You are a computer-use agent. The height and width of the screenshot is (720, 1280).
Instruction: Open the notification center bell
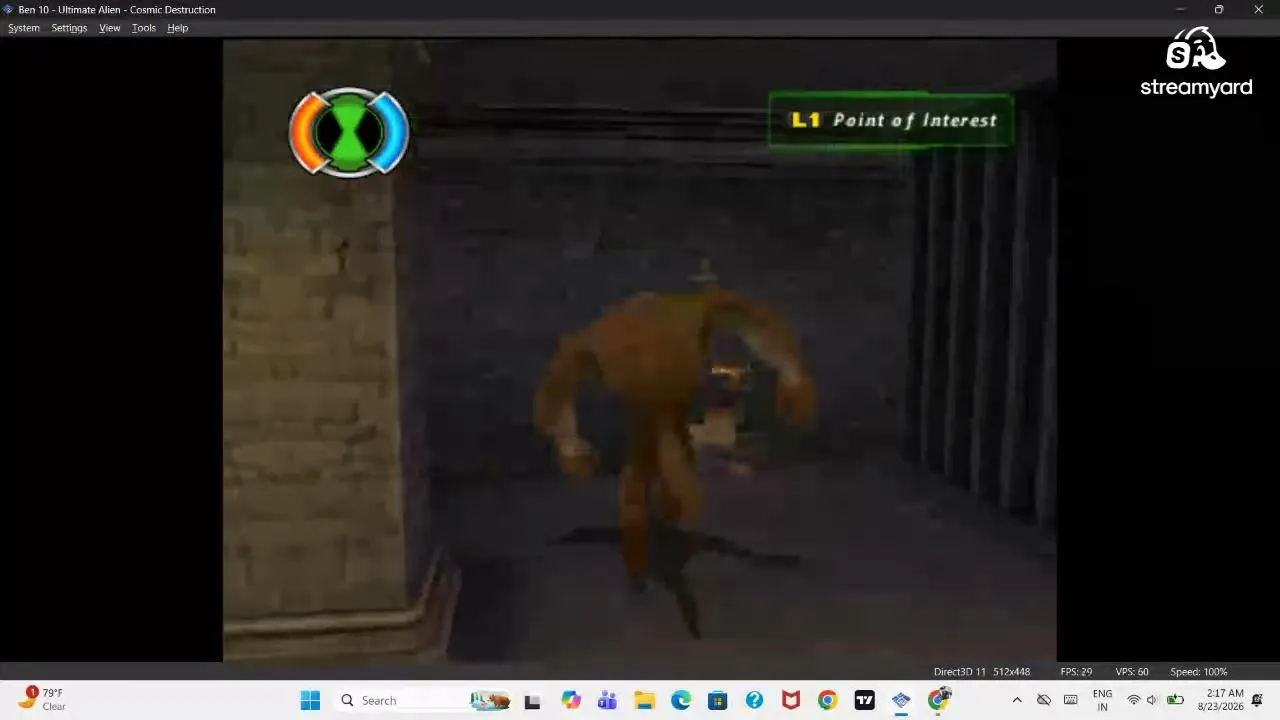[1258, 700]
